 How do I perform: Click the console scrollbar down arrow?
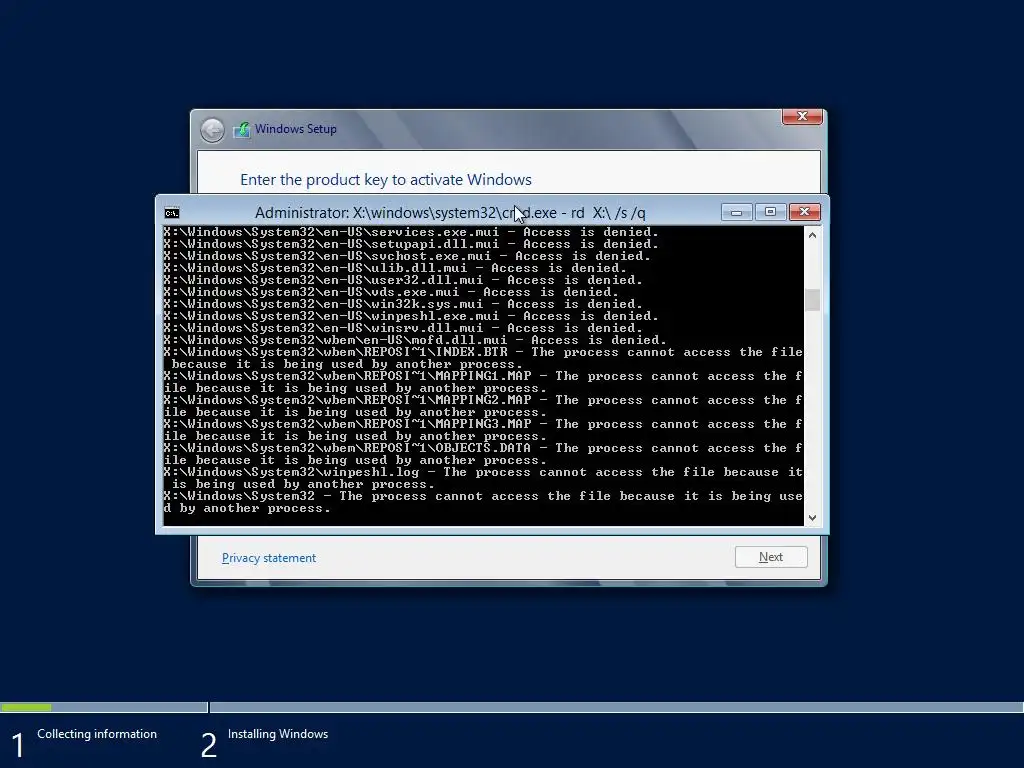[x=812, y=518]
